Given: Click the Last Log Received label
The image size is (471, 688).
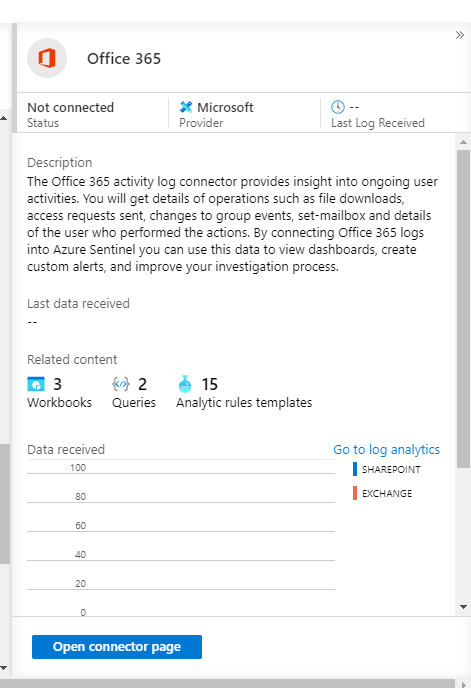Looking at the screenshot, I should coord(378,123).
